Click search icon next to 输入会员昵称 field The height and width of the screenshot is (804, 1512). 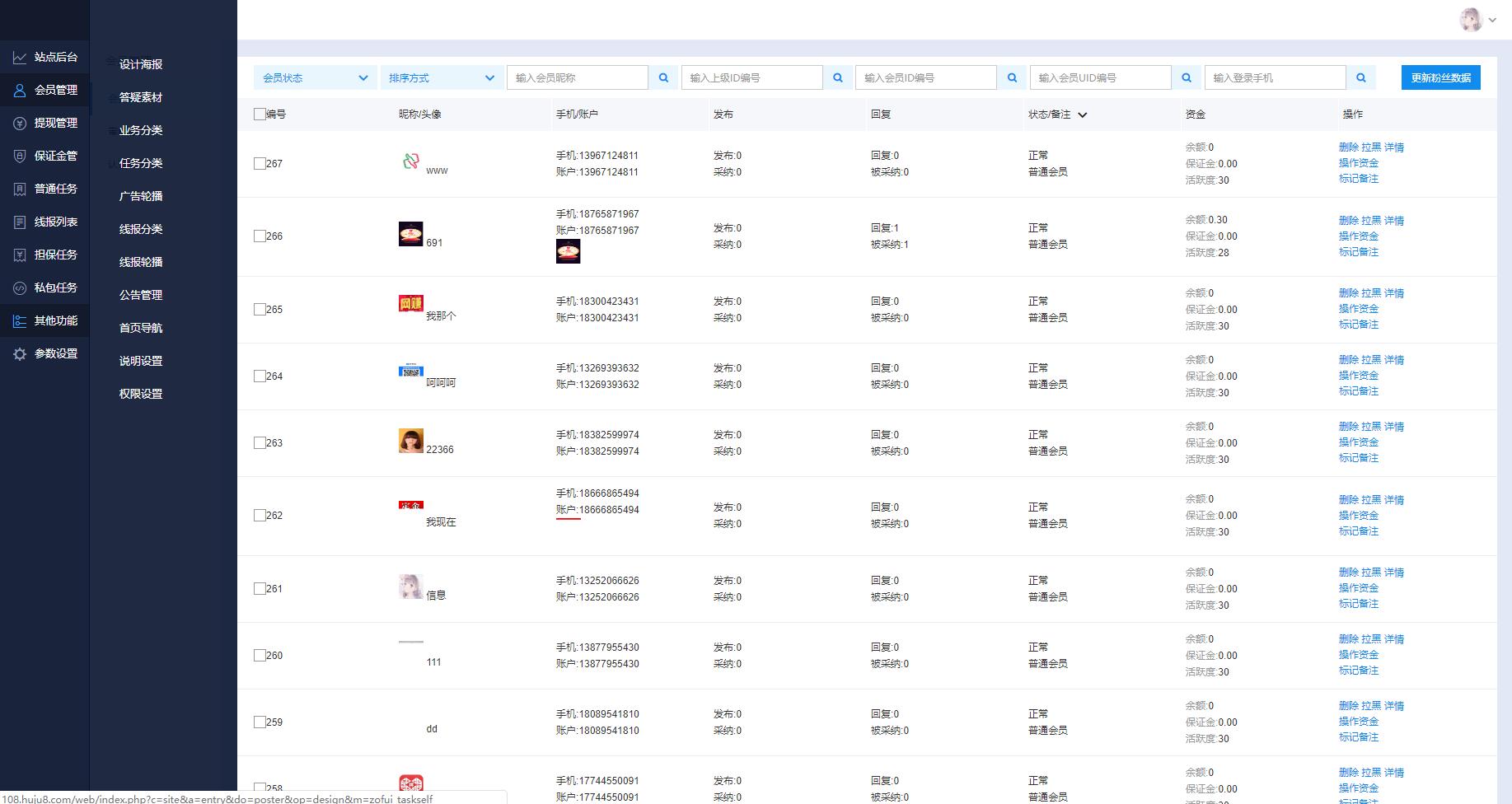pos(663,77)
